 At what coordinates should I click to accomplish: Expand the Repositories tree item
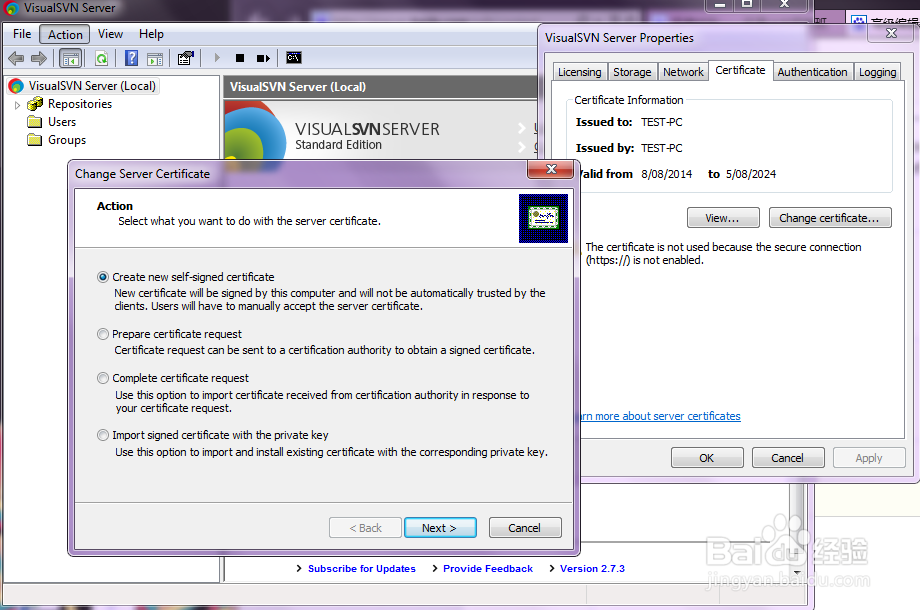point(17,103)
